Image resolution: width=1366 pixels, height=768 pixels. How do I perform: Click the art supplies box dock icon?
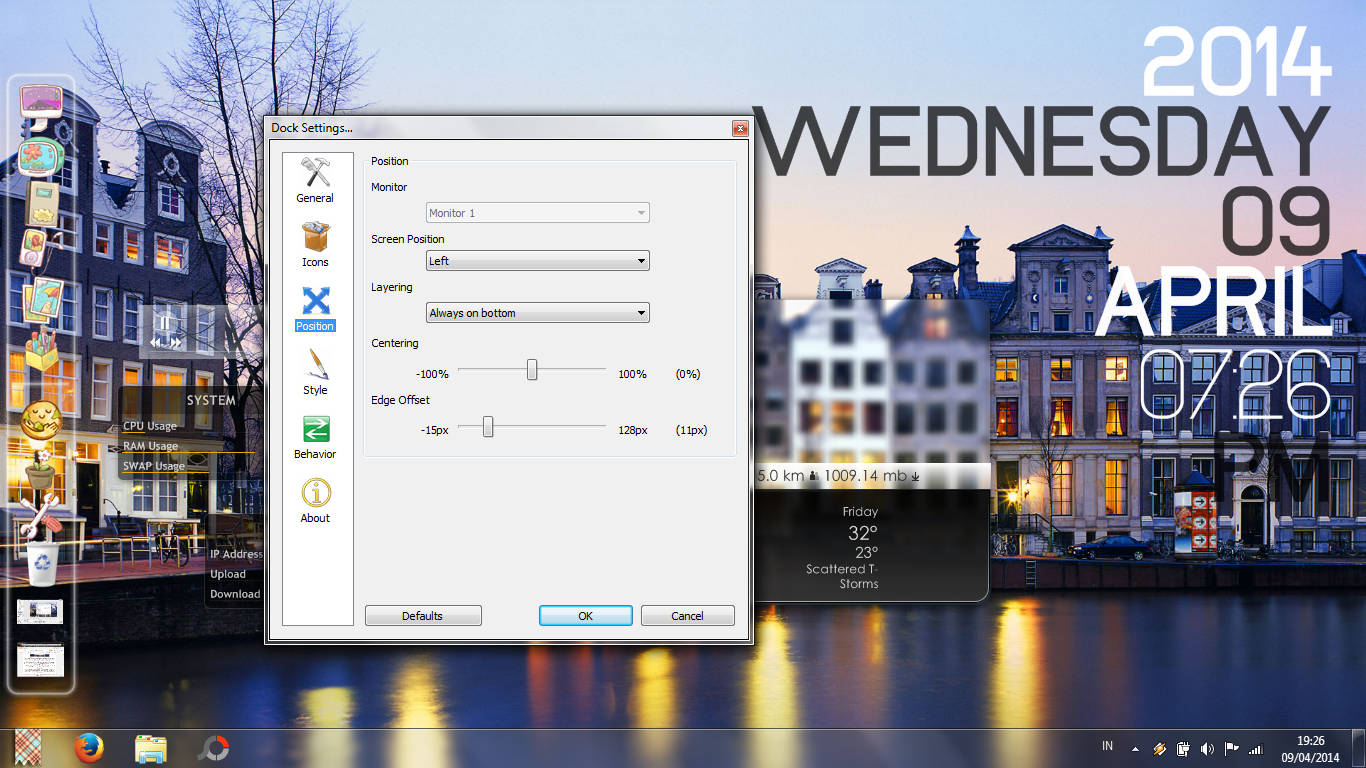(x=42, y=349)
